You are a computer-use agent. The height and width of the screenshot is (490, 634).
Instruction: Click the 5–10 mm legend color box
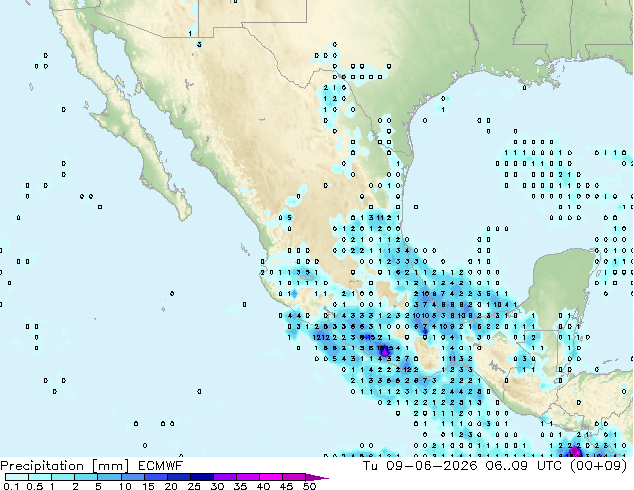coord(109,477)
